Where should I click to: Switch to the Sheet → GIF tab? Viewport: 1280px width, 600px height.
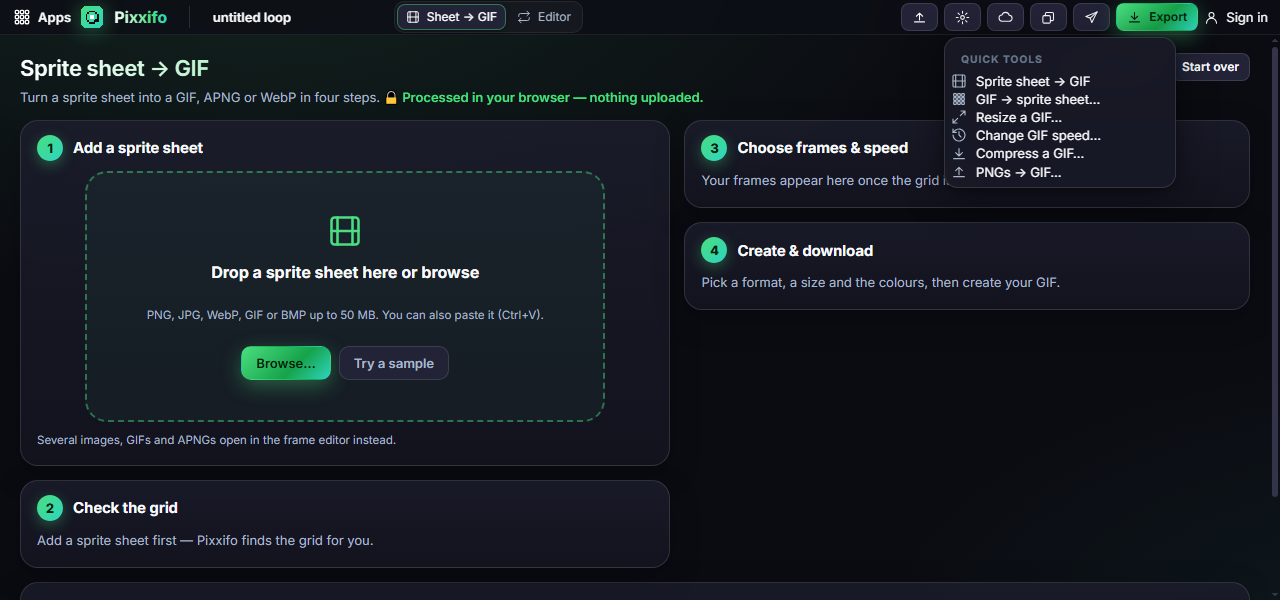click(x=451, y=17)
